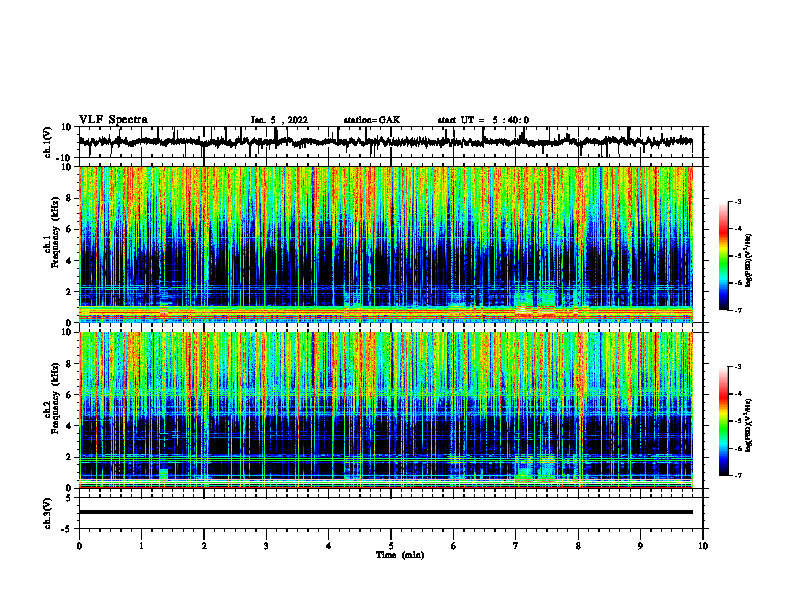Click the ch.2 colorbar 'log(PSD)' label
The height and width of the screenshot is (612, 792).
tap(749, 425)
